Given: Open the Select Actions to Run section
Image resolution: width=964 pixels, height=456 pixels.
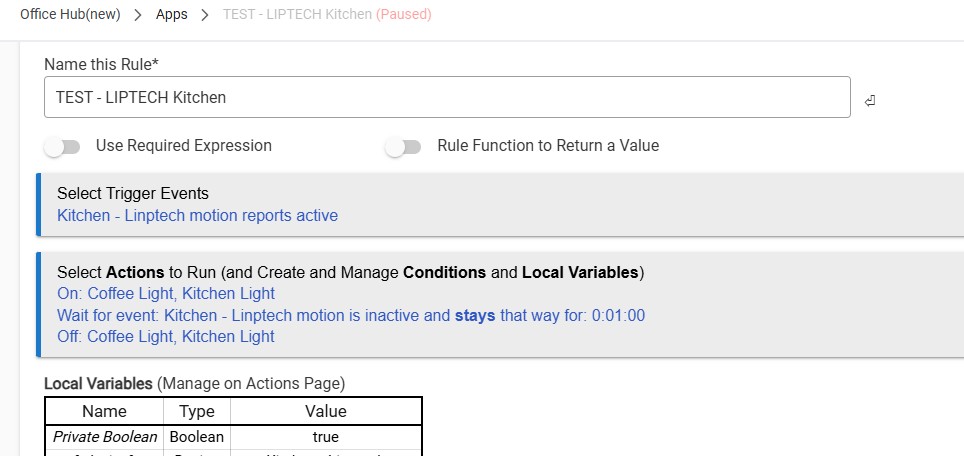Looking at the screenshot, I should coord(350,272).
